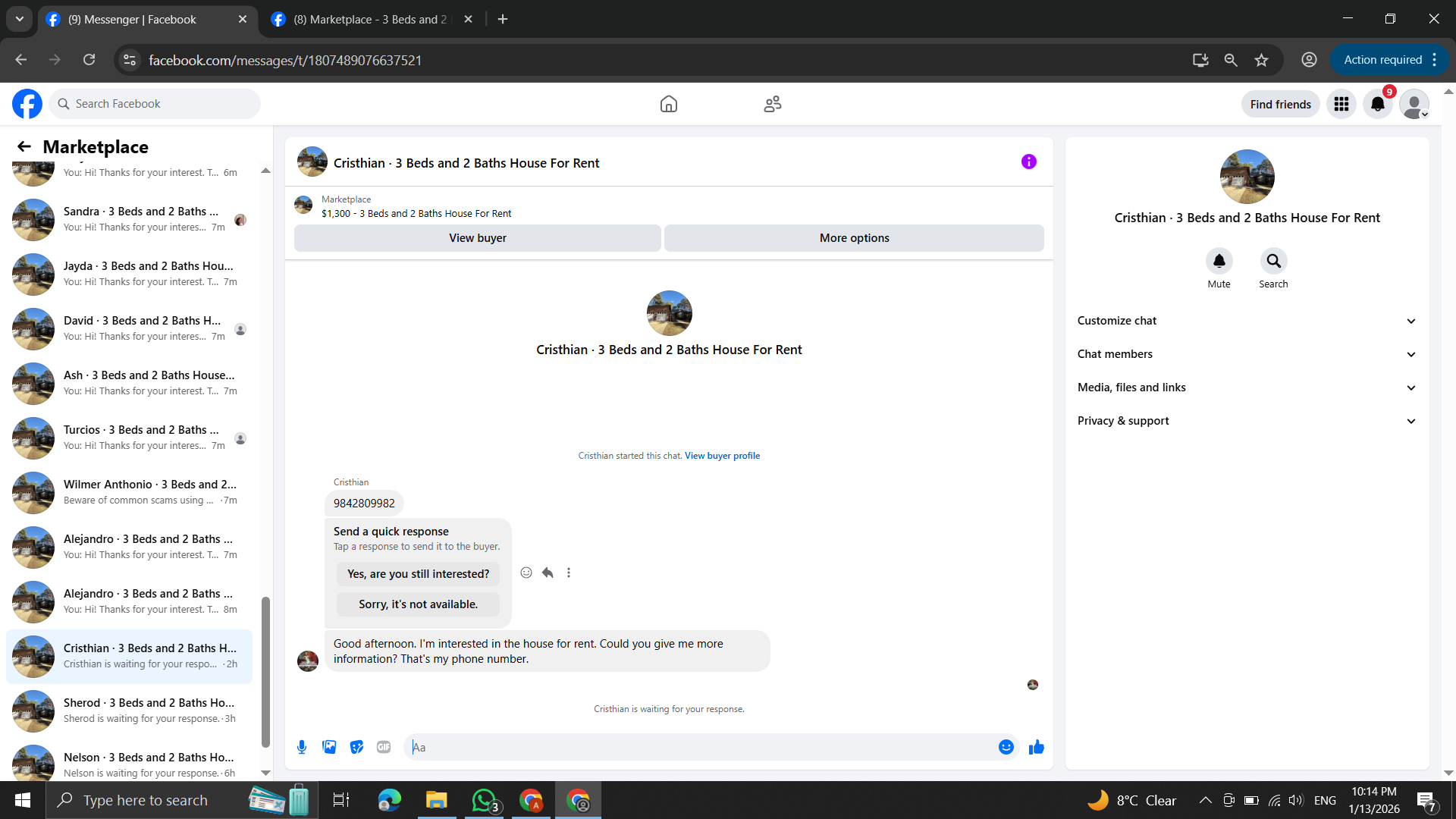Click the voice clip microphone icon
Image resolution: width=1456 pixels, height=819 pixels.
click(x=302, y=747)
